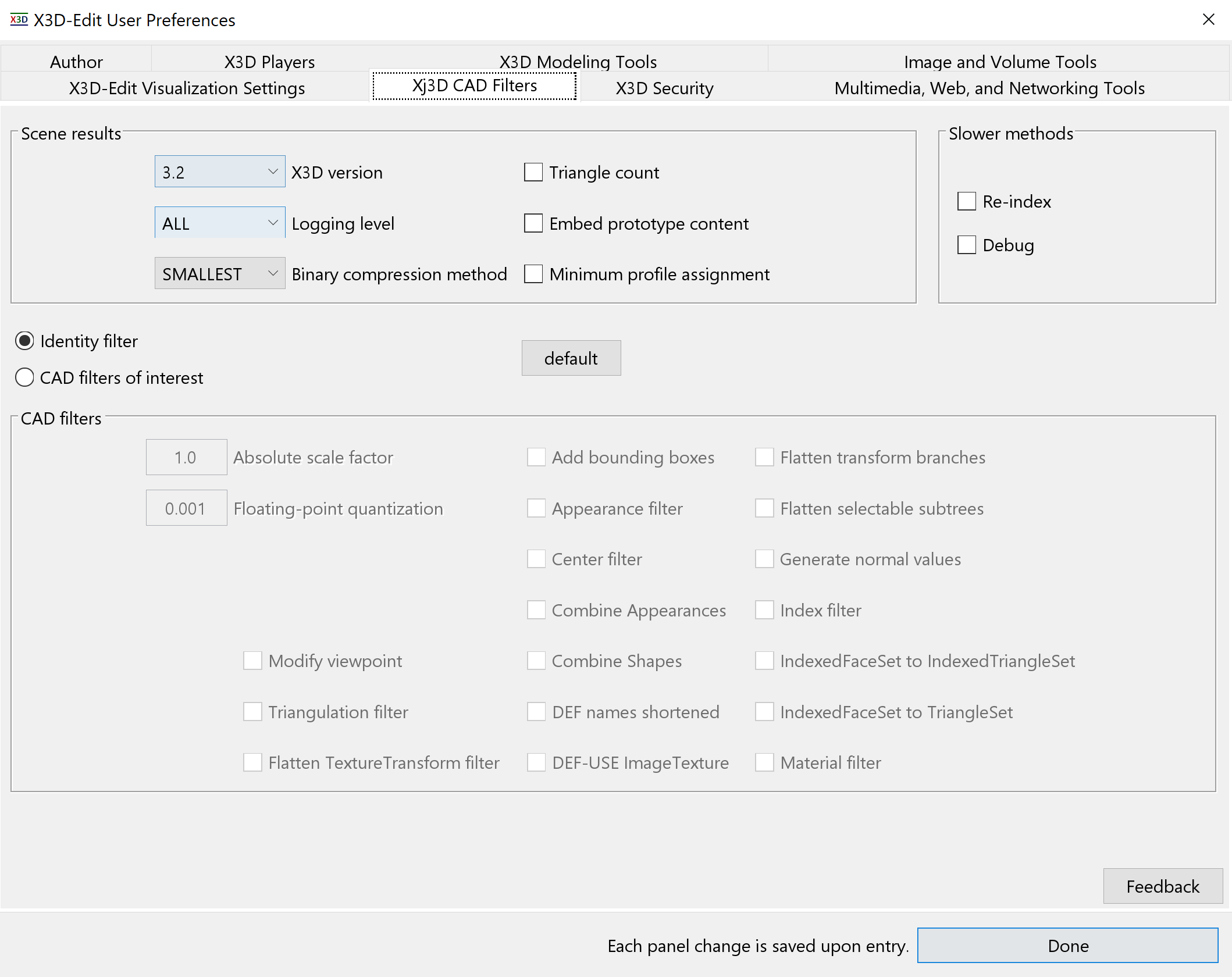Open Multimedia, Web, and Networking Tools tab
This screenshot has height=977, width=1232.
[989, 88]
